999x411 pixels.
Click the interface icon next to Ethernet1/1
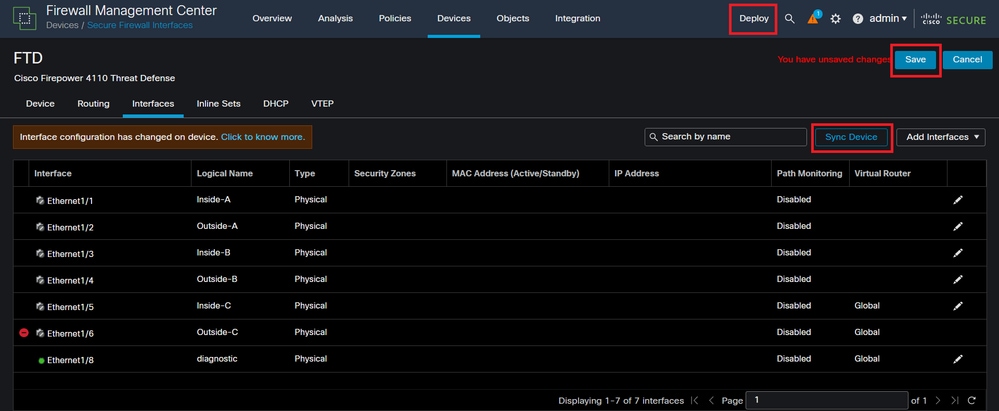40,201
